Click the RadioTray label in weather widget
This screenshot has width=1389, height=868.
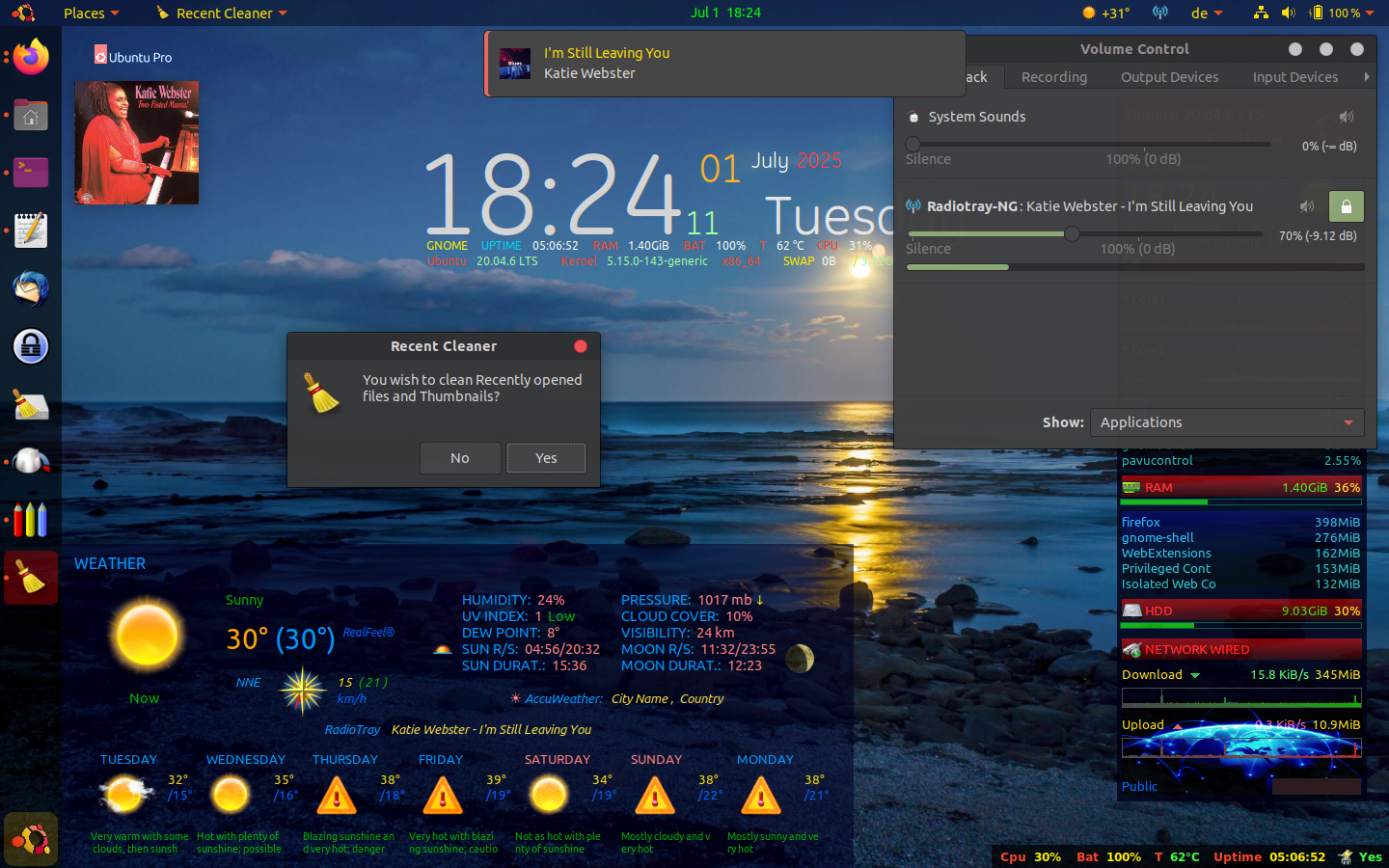coord(352,729)
